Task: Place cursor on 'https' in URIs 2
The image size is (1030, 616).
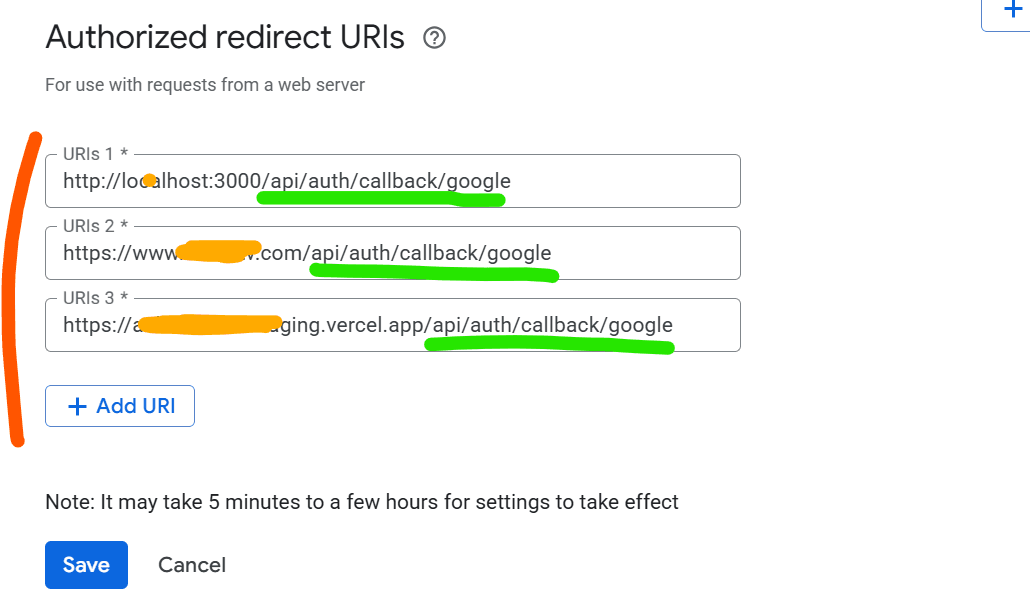Action: click(87, 253)
